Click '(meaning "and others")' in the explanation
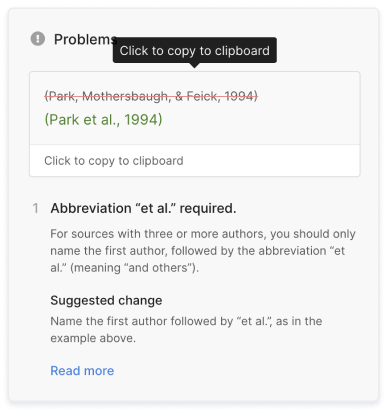The height and width of the screenshot is (413, 391). 134,268
